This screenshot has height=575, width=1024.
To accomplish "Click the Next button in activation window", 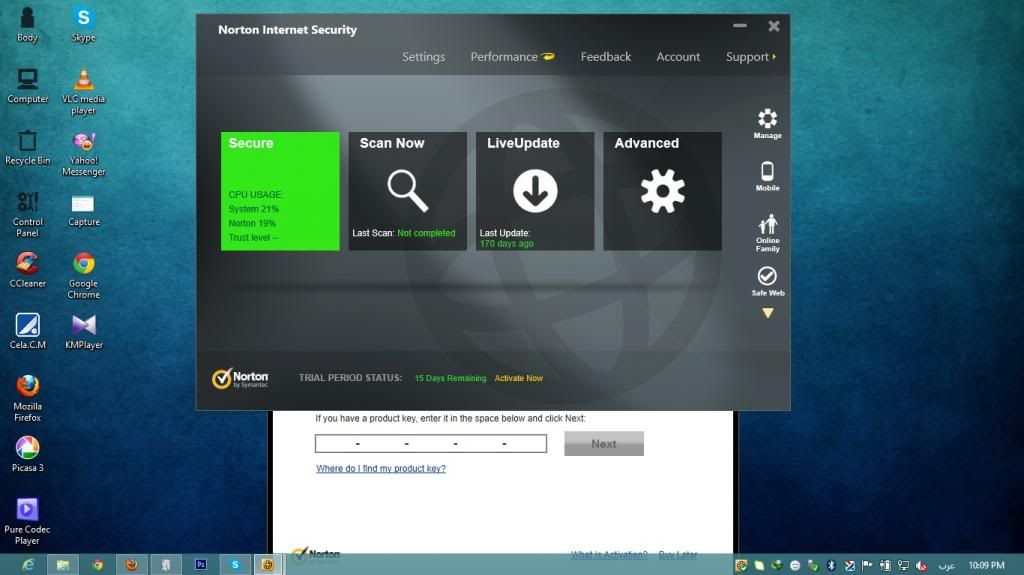I will 604,444.
